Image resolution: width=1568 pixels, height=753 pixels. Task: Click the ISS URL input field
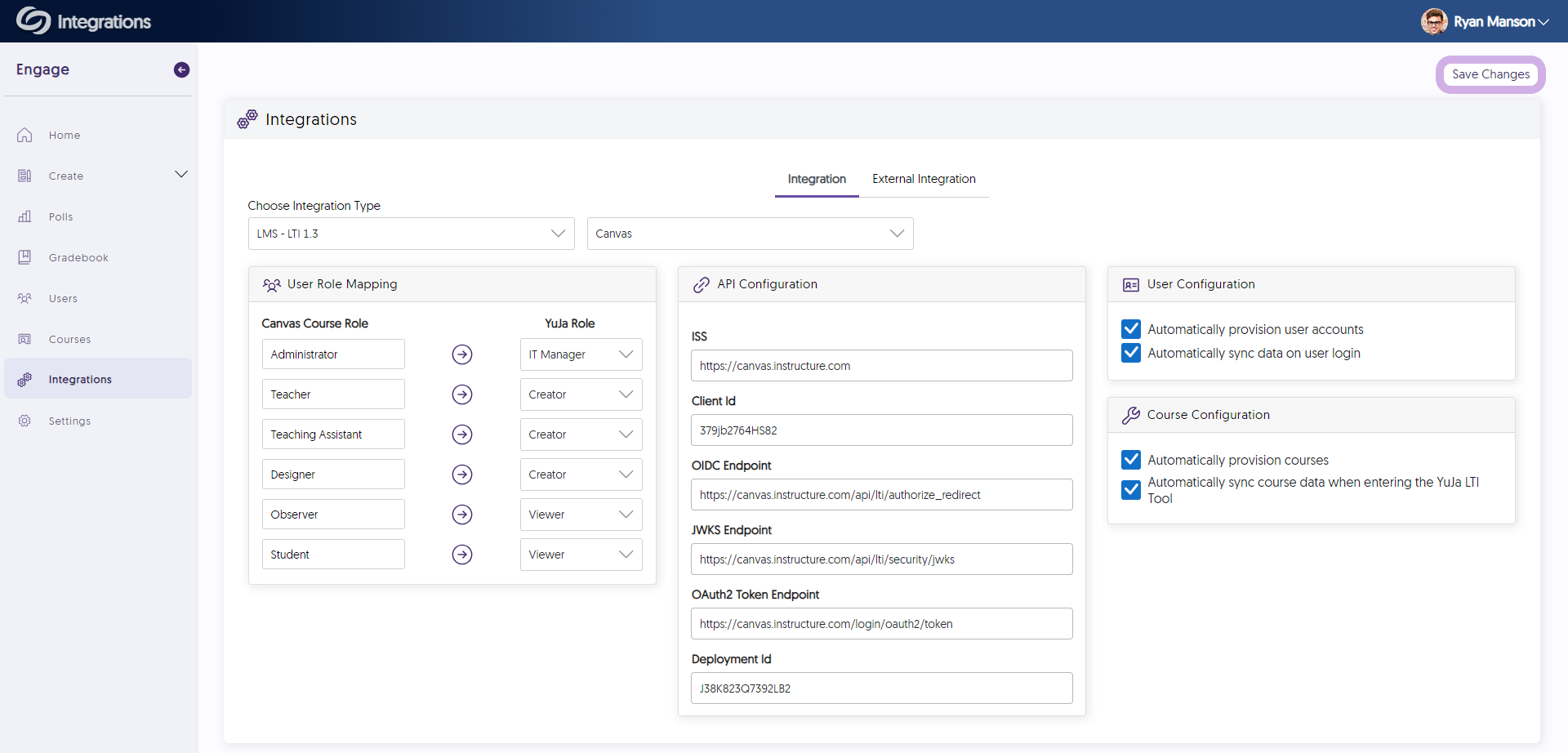pos(881,366)
